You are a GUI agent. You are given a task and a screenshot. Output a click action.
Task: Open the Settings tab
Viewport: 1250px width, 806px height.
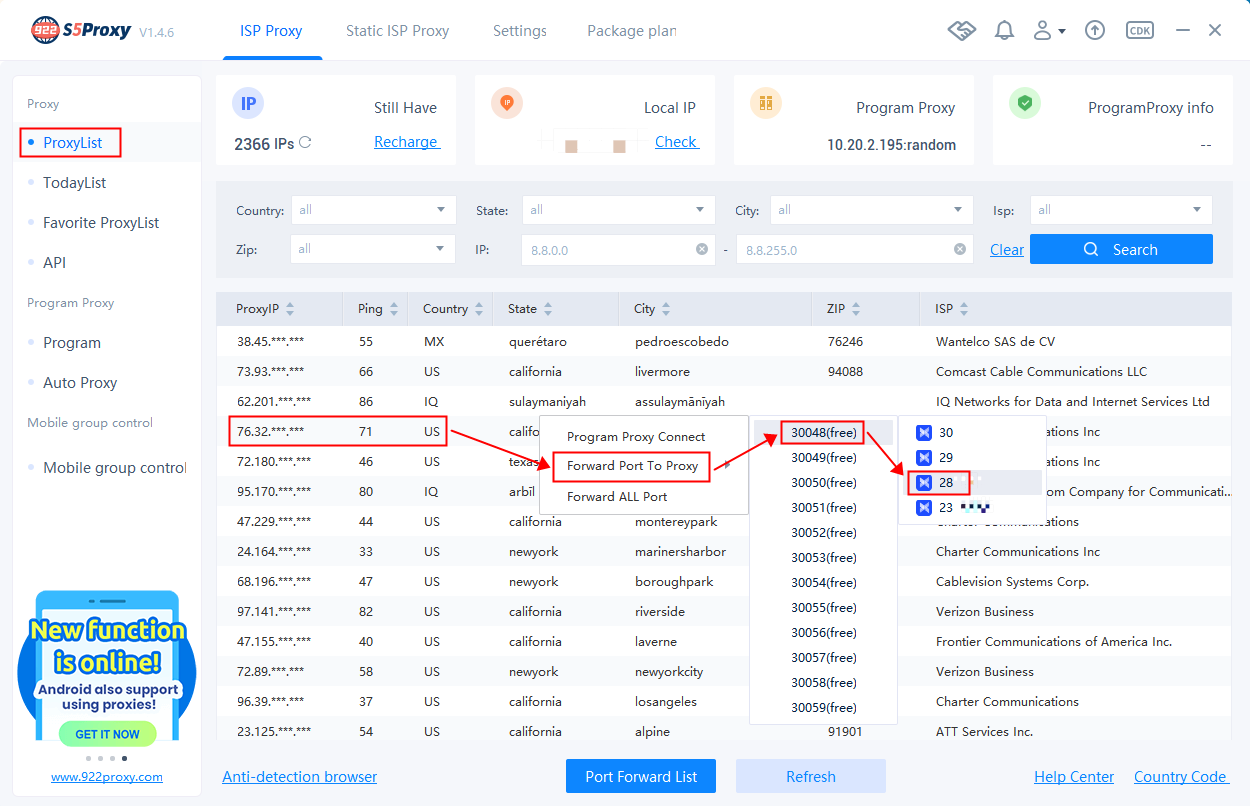pos(520,31)
